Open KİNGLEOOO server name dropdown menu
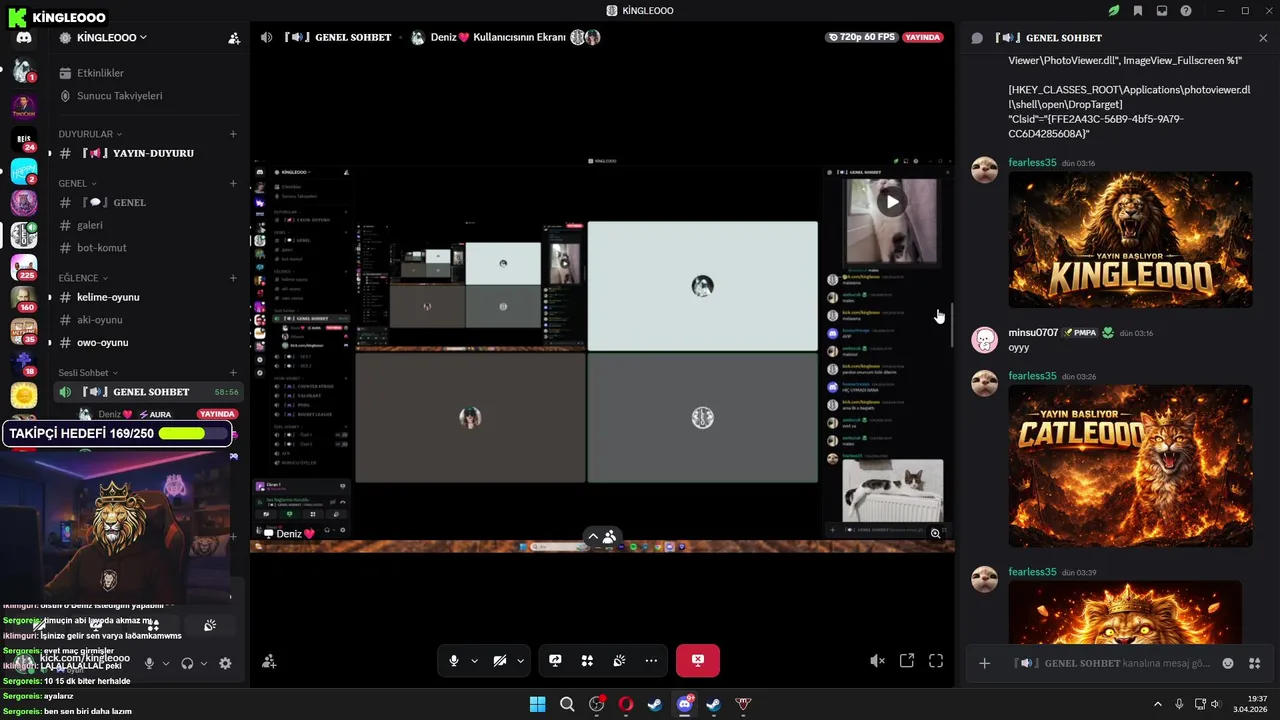 pyautogui.click(x=112, y=38)
